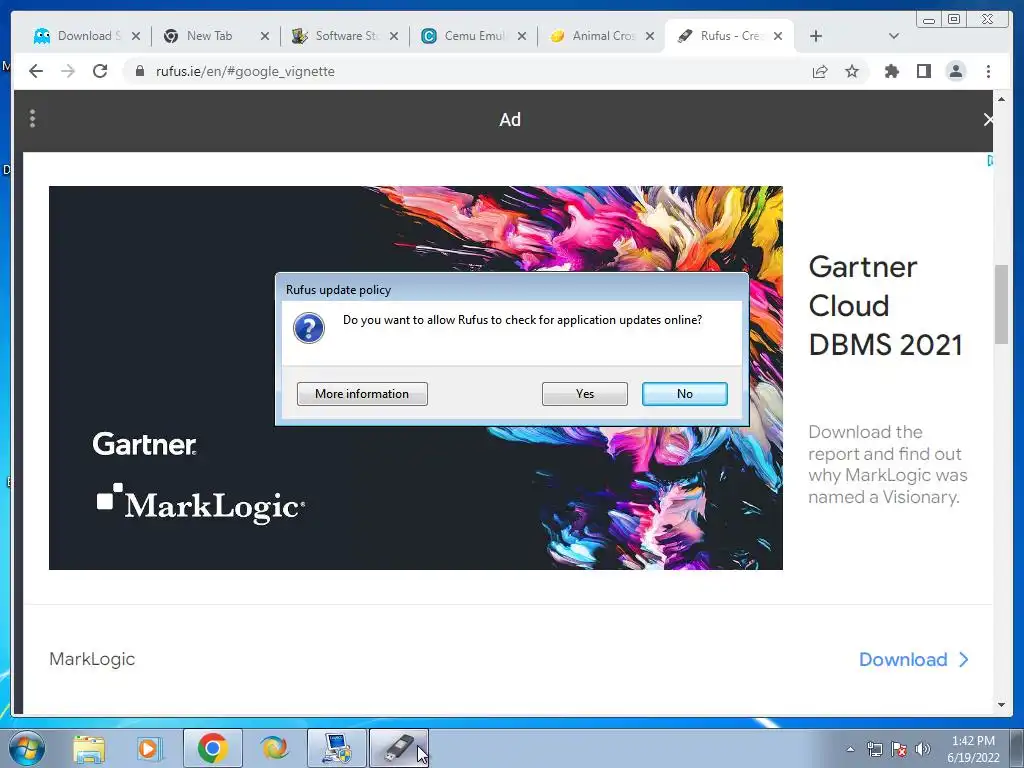Click scroll down arrow of page scrollbar

1001,705
